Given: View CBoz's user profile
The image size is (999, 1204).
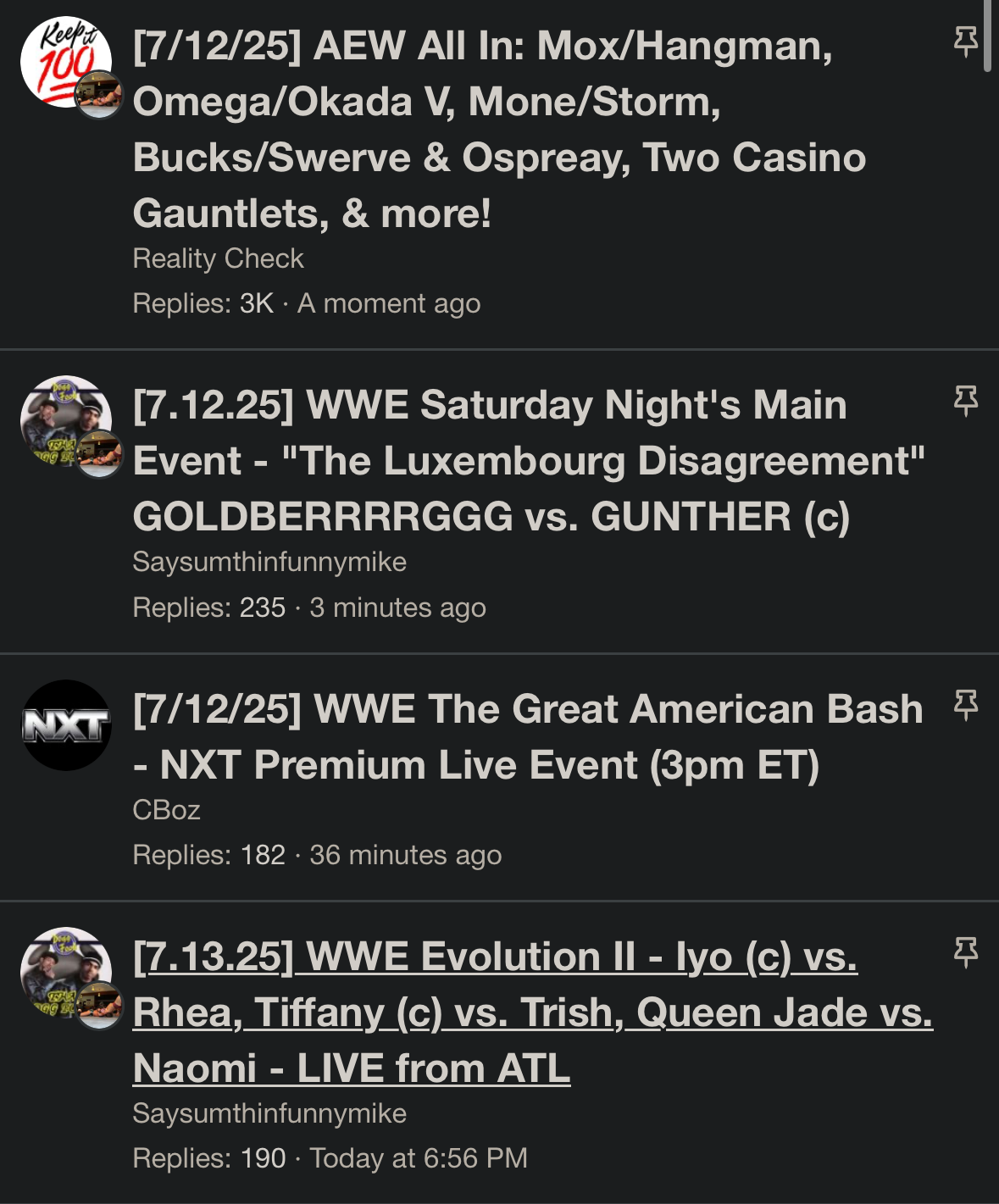Looking at the screenshot, I should click(x=166, y=810).
